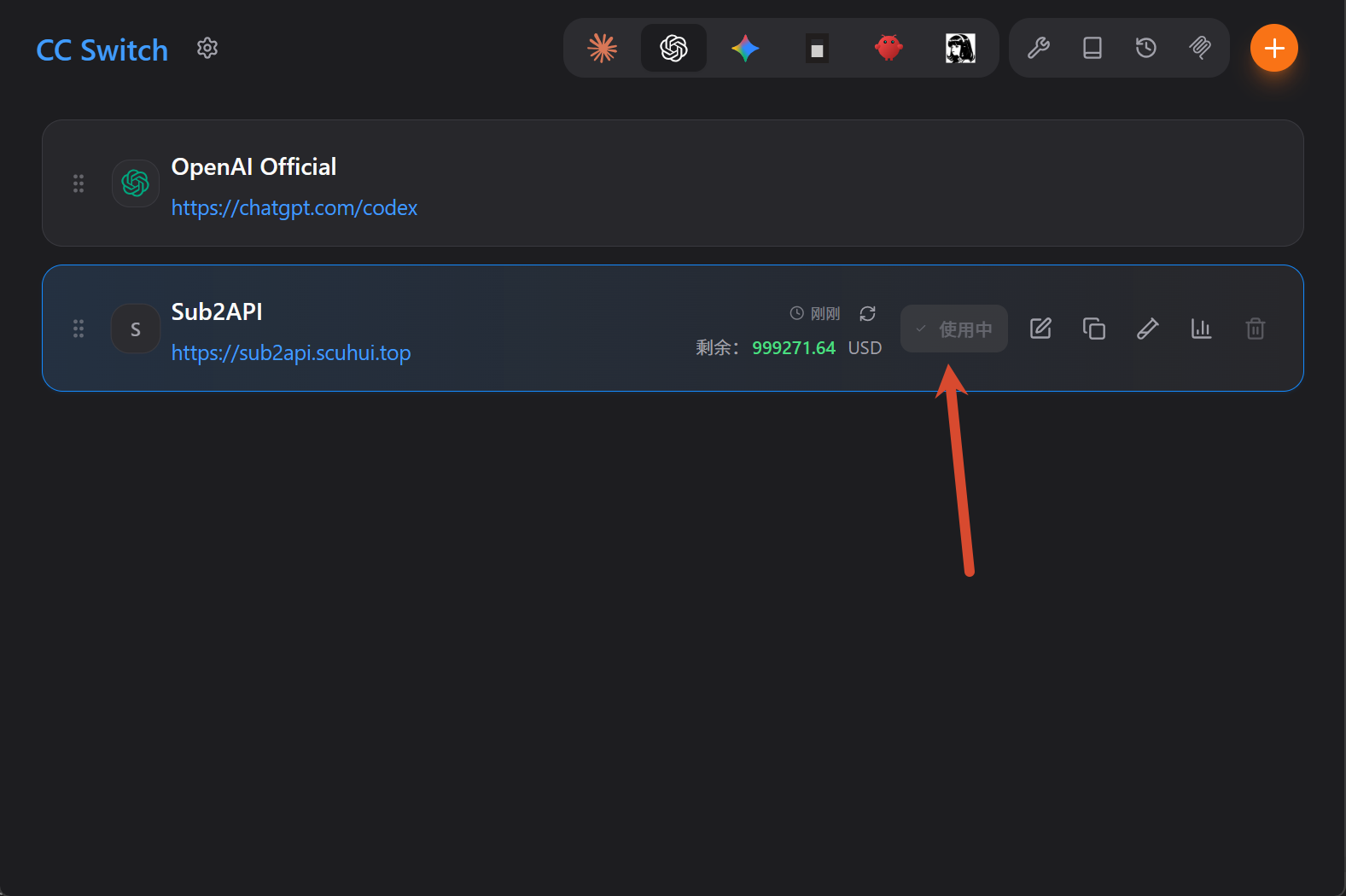Delete the Sub2API provider

1256,329
